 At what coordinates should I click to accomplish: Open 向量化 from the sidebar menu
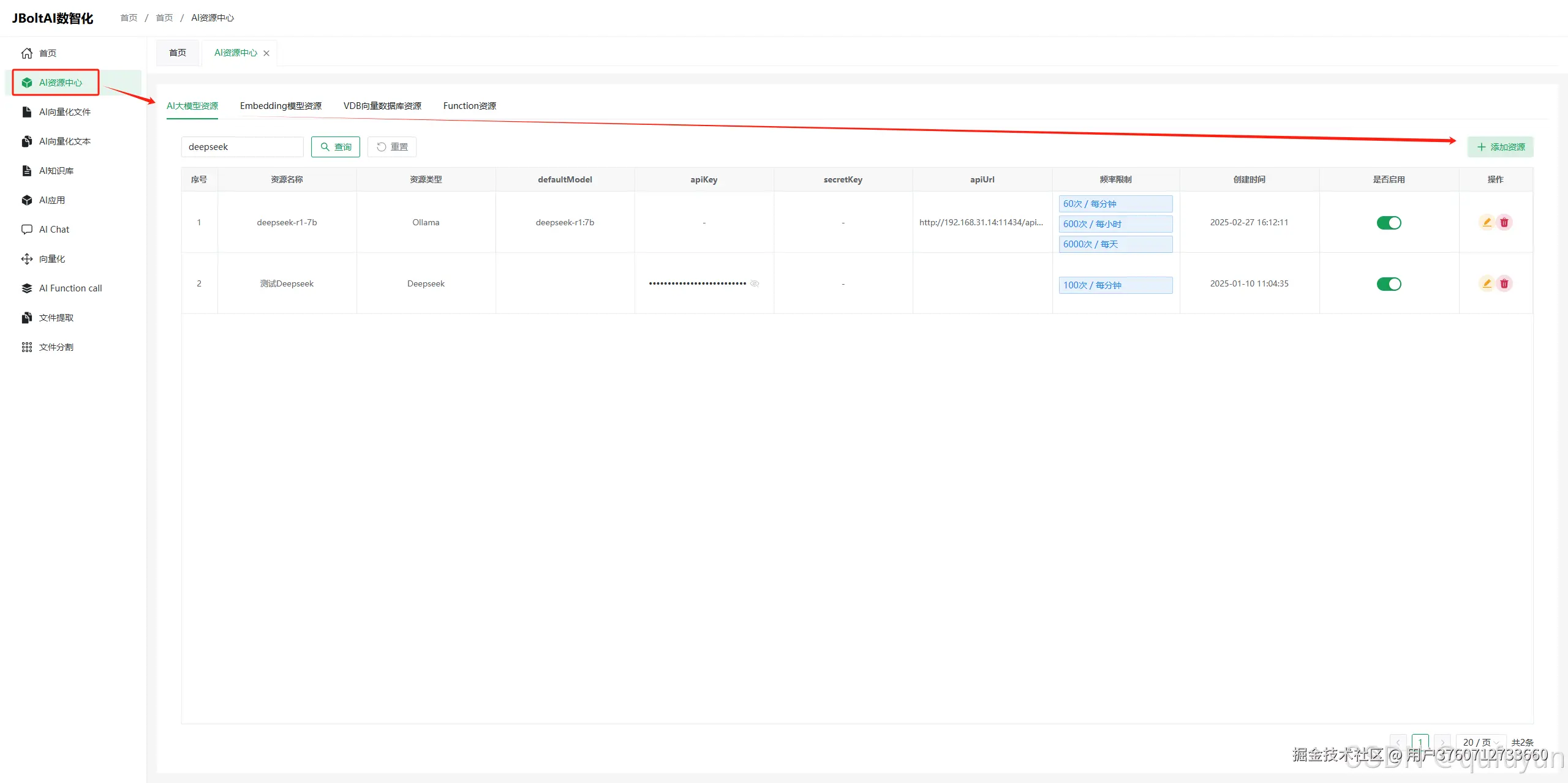(52, 259)
